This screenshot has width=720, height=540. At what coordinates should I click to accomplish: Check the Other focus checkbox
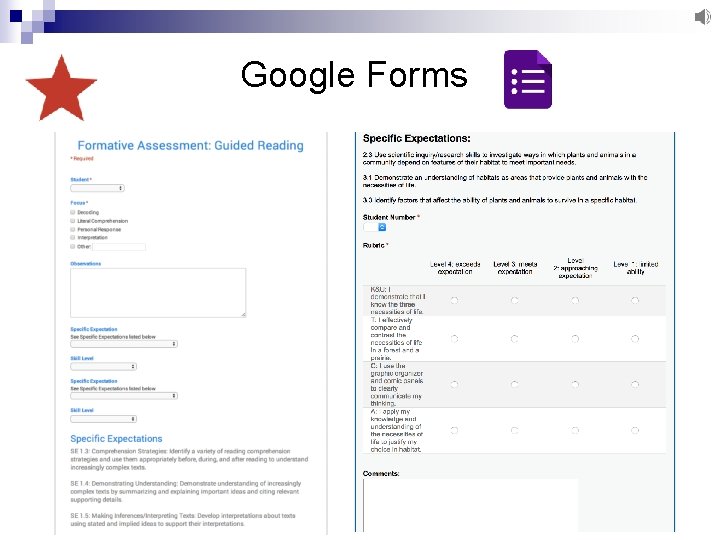(x=73, y=247)
